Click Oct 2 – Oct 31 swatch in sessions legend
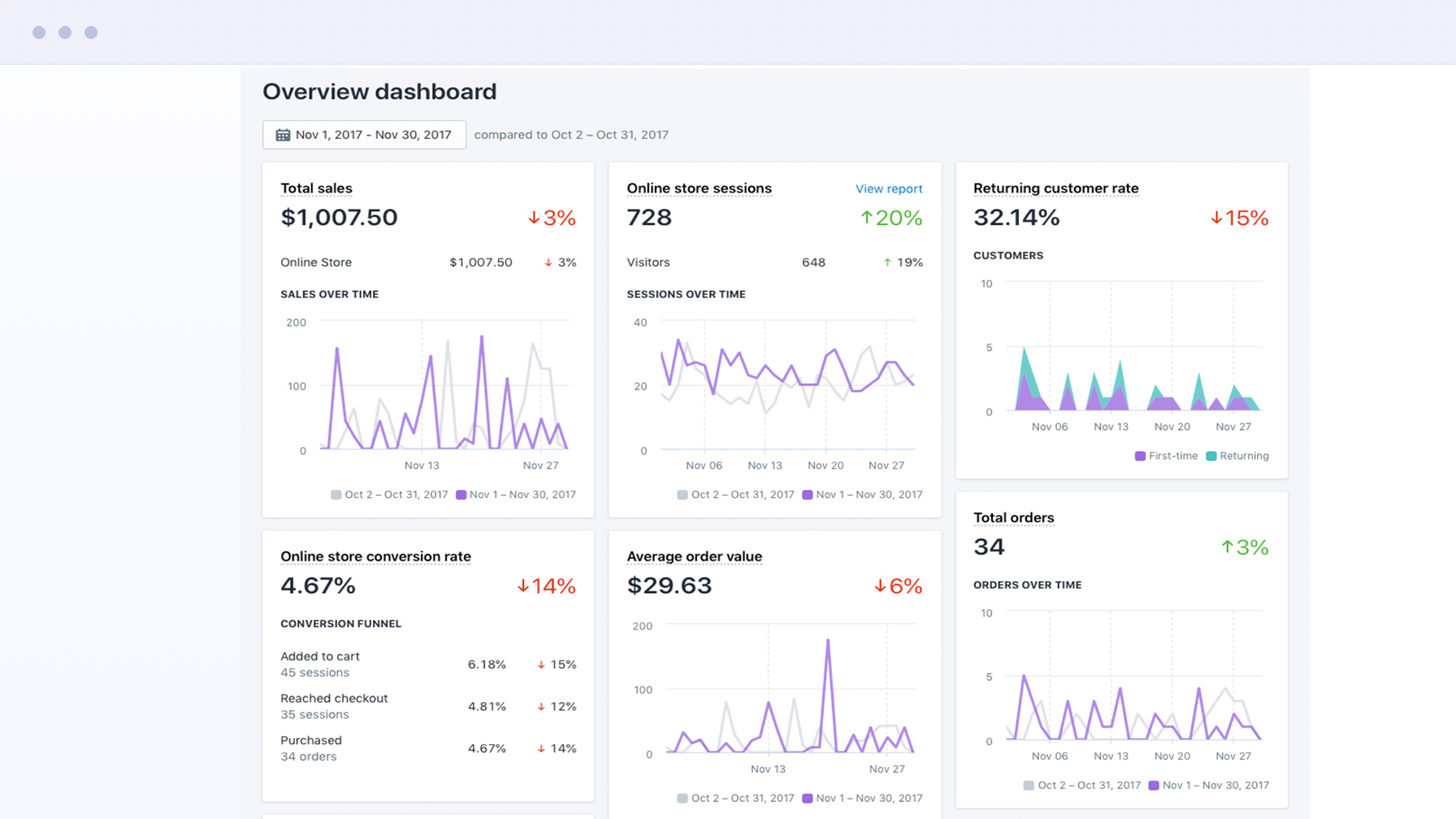The image size is (1456, 819). click(682, 495)
